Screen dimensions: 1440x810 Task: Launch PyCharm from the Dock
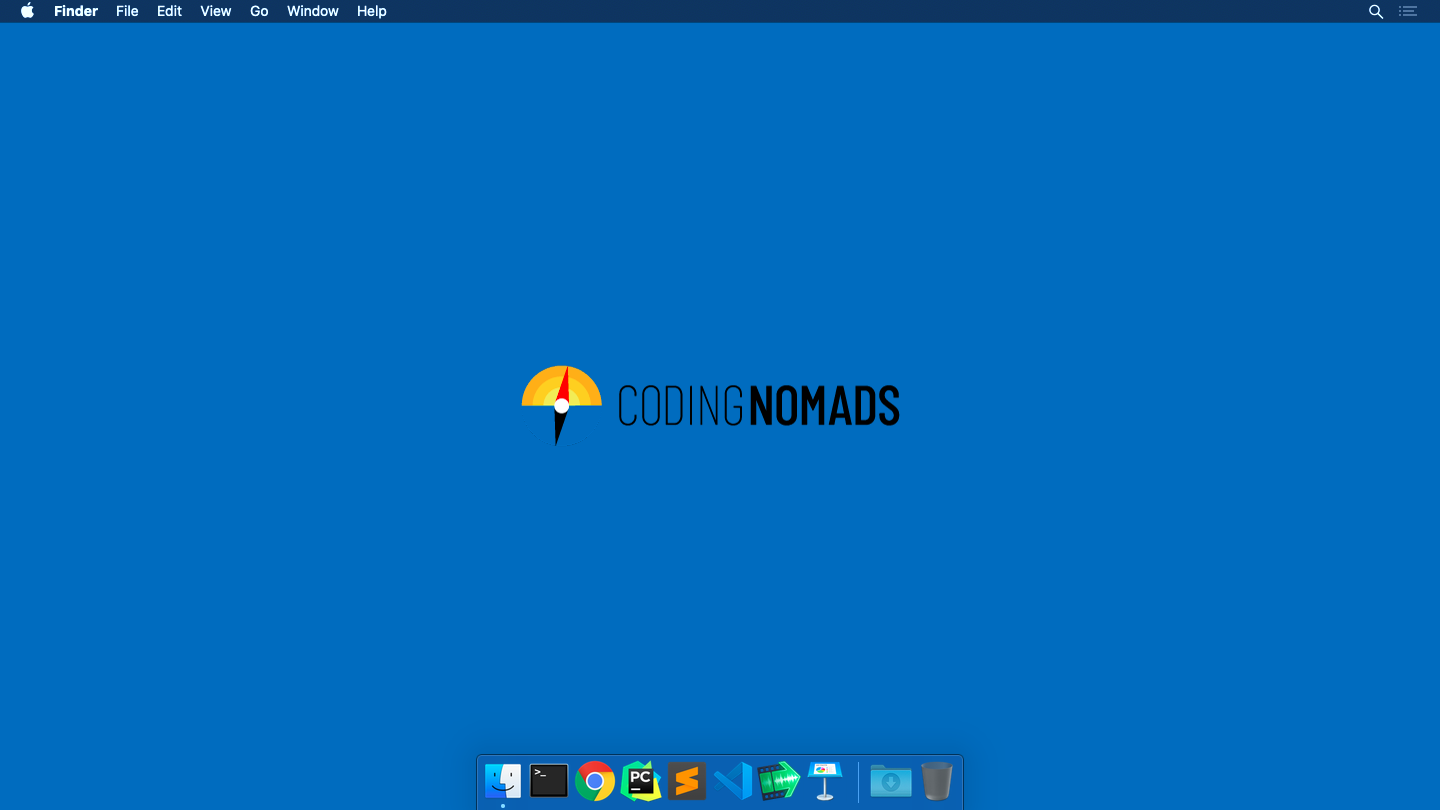pyautogui.click(x=641, y=781)
